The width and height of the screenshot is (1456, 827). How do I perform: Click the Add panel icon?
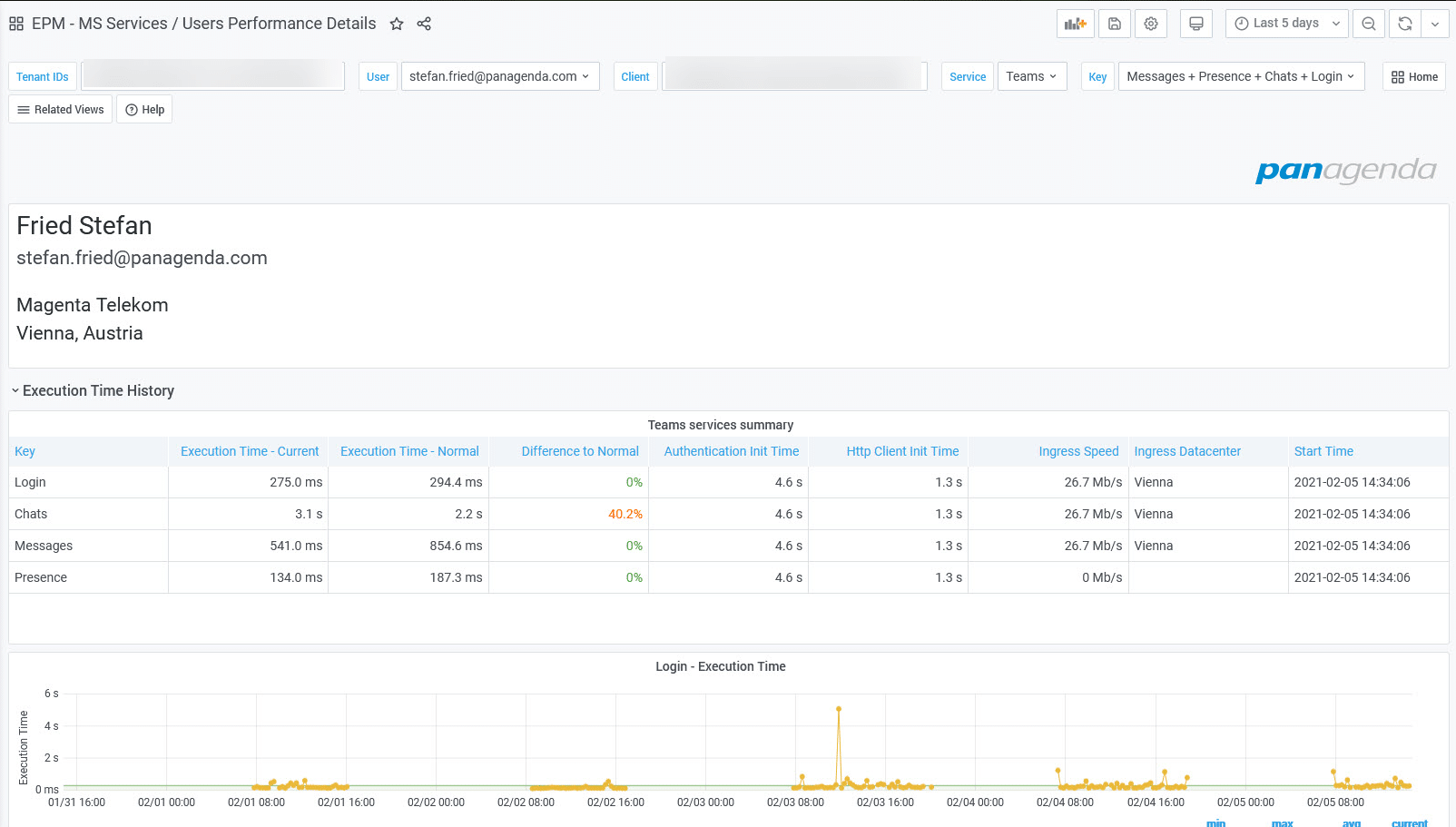coord(1075,24)
